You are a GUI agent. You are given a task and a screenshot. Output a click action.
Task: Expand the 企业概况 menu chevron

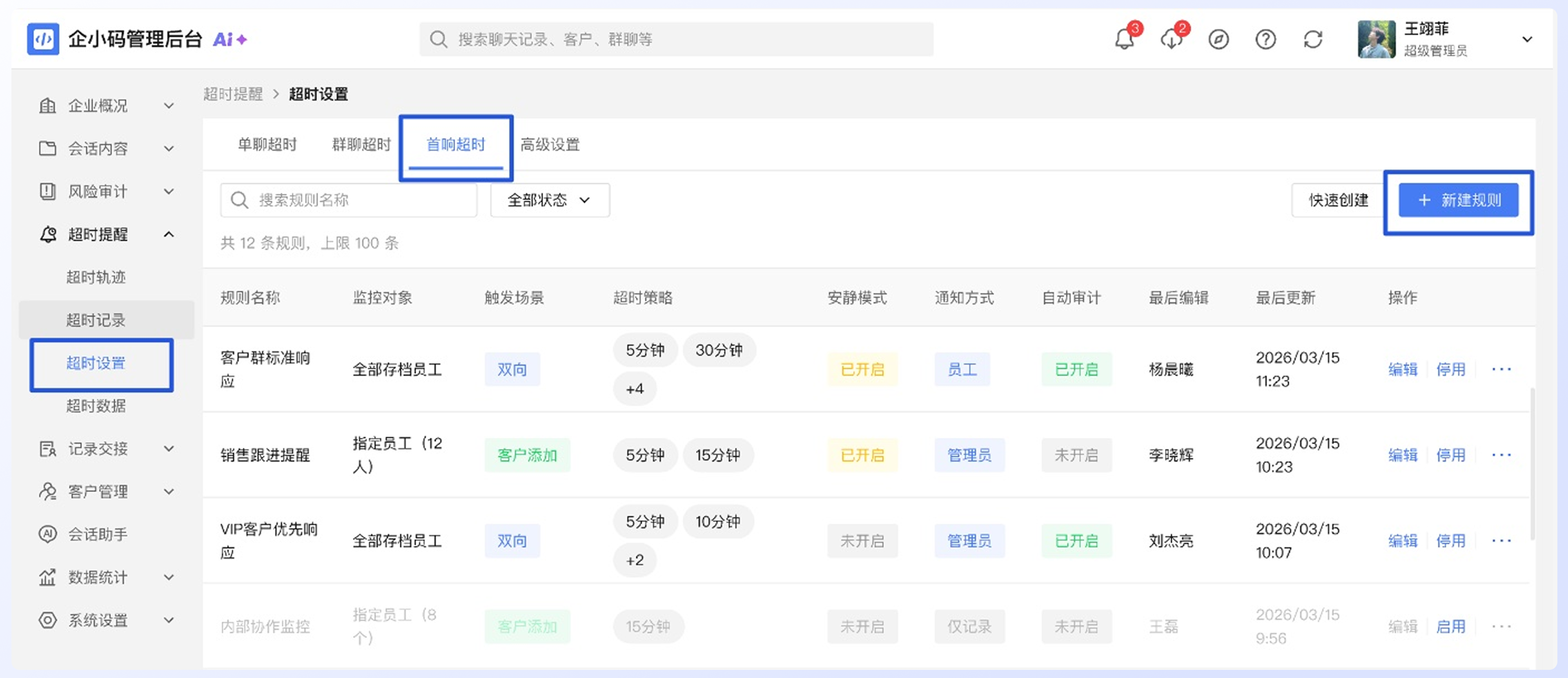[x=169, y=106]
